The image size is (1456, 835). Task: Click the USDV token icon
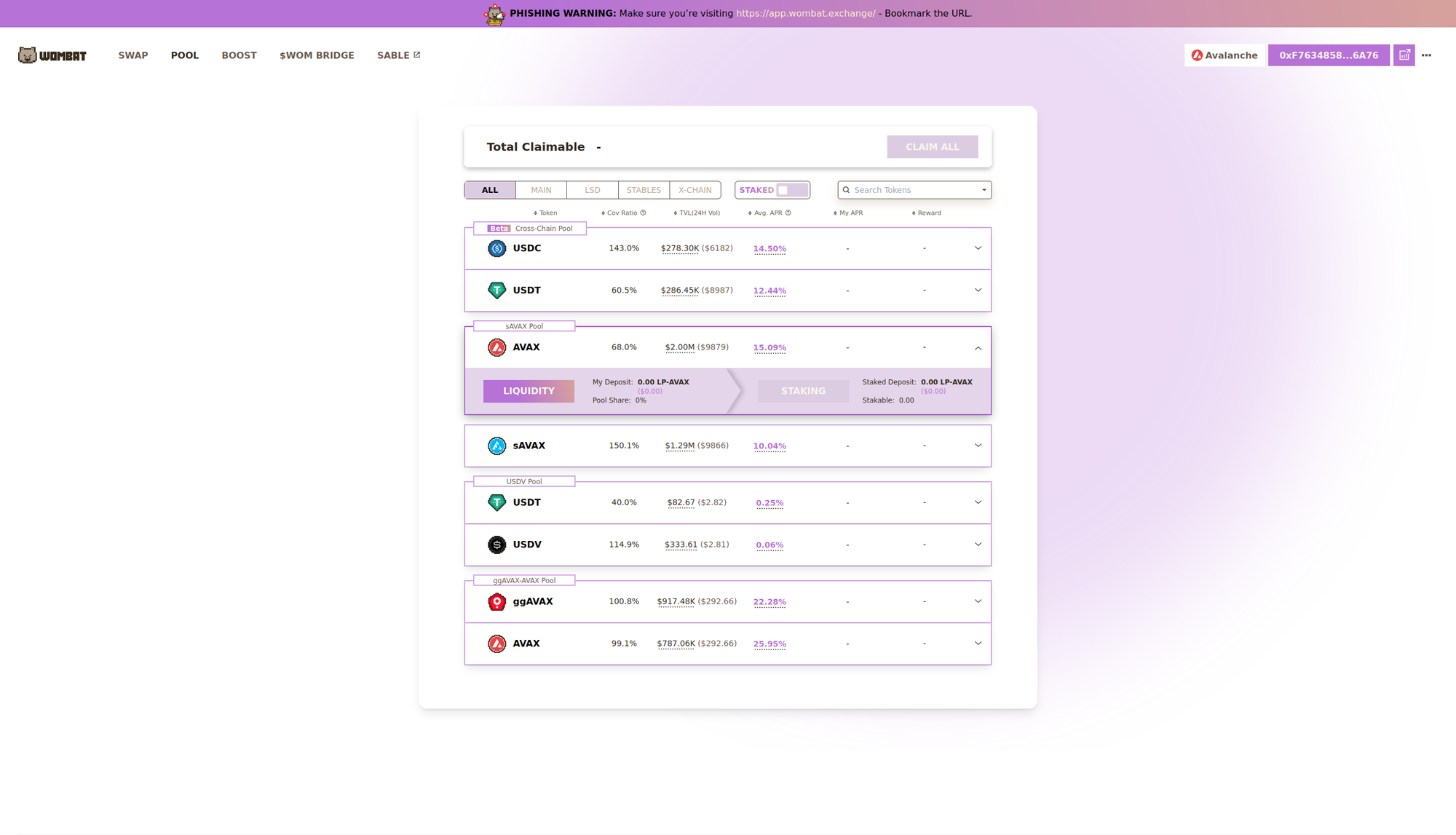point(496,545)
